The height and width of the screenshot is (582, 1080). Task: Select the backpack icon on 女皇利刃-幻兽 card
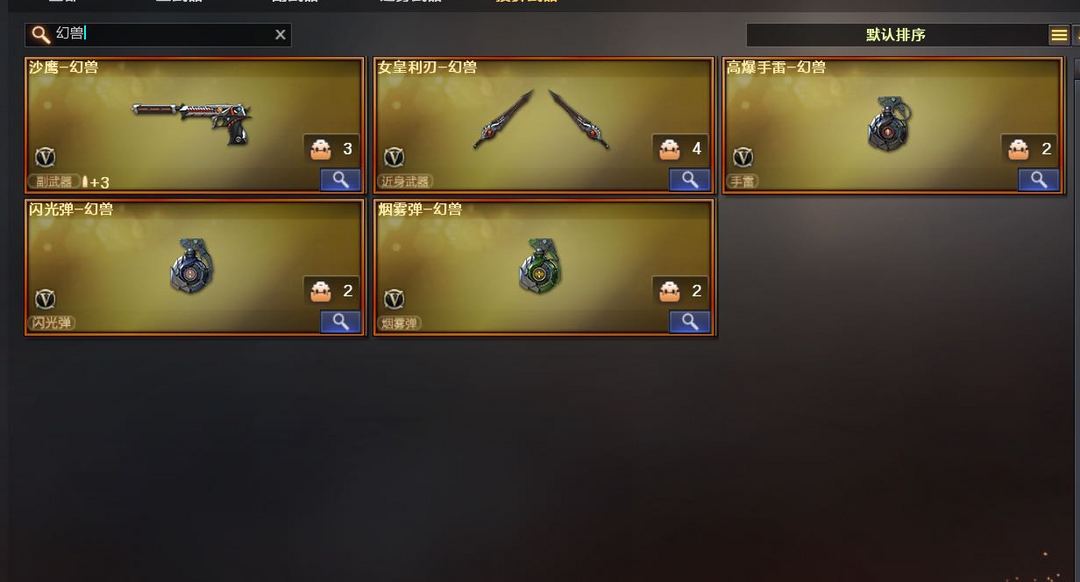[669, 149]
